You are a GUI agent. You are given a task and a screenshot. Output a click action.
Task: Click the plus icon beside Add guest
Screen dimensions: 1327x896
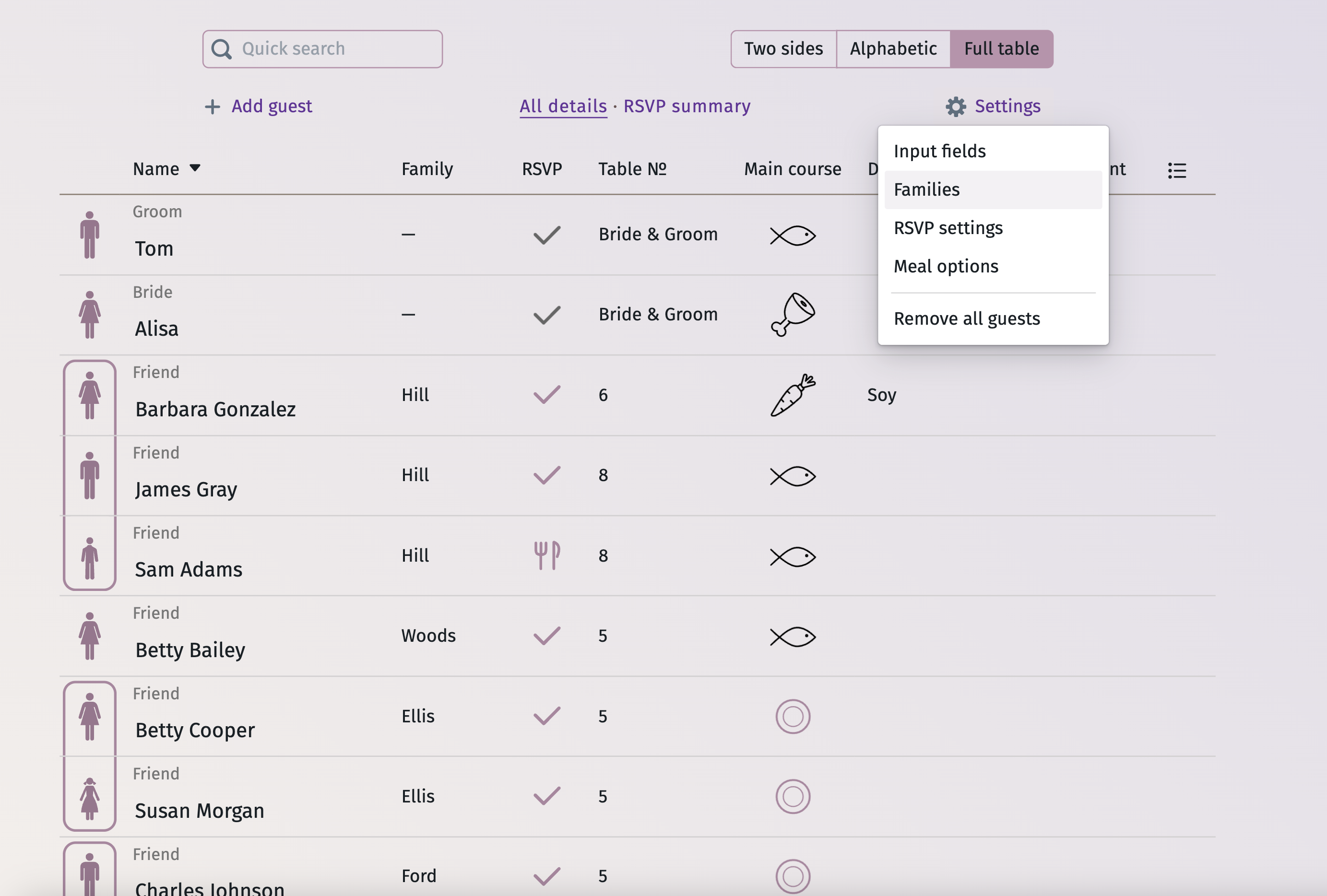[213, 107]
